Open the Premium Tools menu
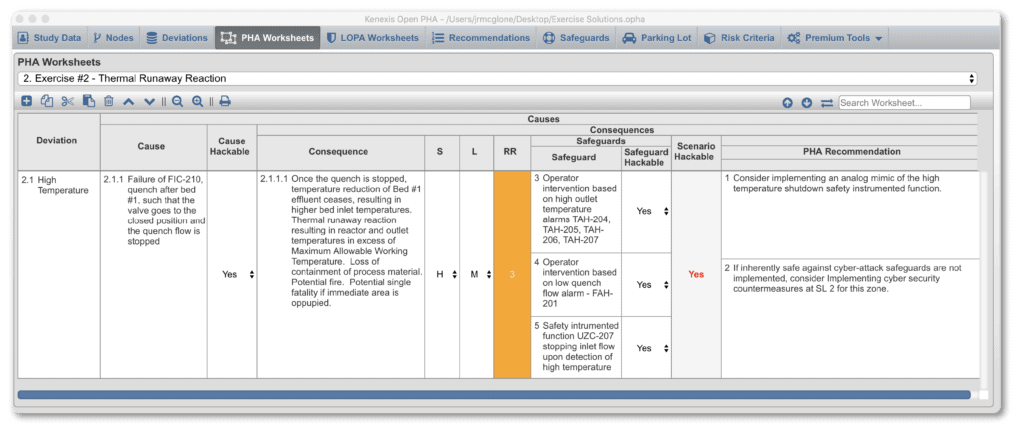 tap(834, 38)
